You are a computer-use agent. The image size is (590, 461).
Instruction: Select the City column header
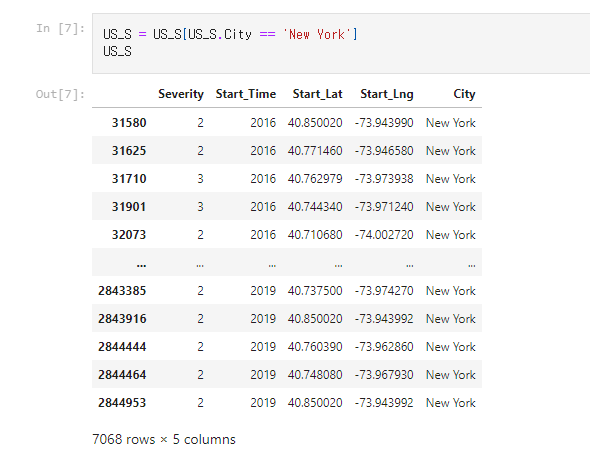pyautogui.click(x=464, y=94)
